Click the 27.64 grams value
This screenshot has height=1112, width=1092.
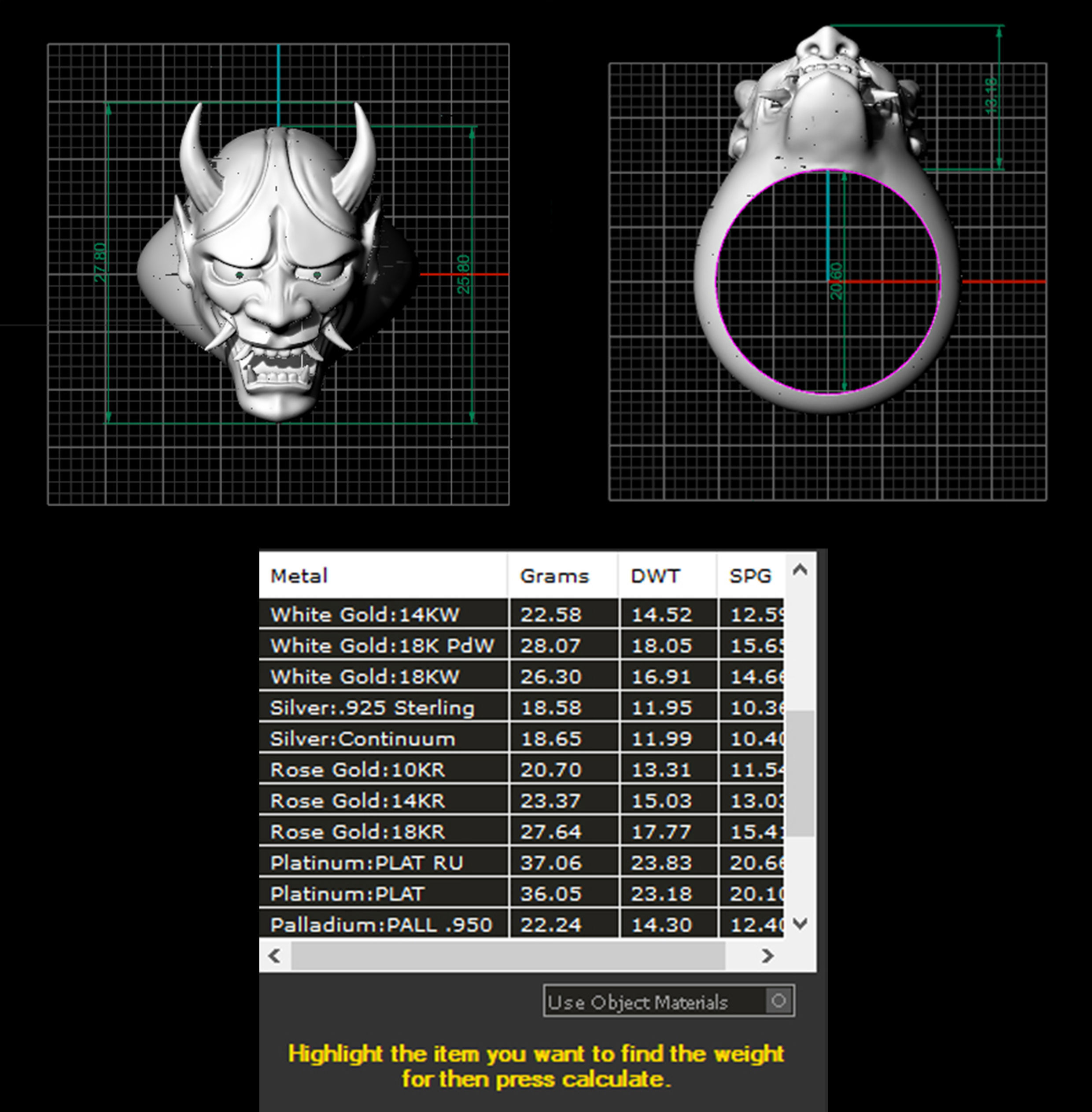click(x=550, y=832)
